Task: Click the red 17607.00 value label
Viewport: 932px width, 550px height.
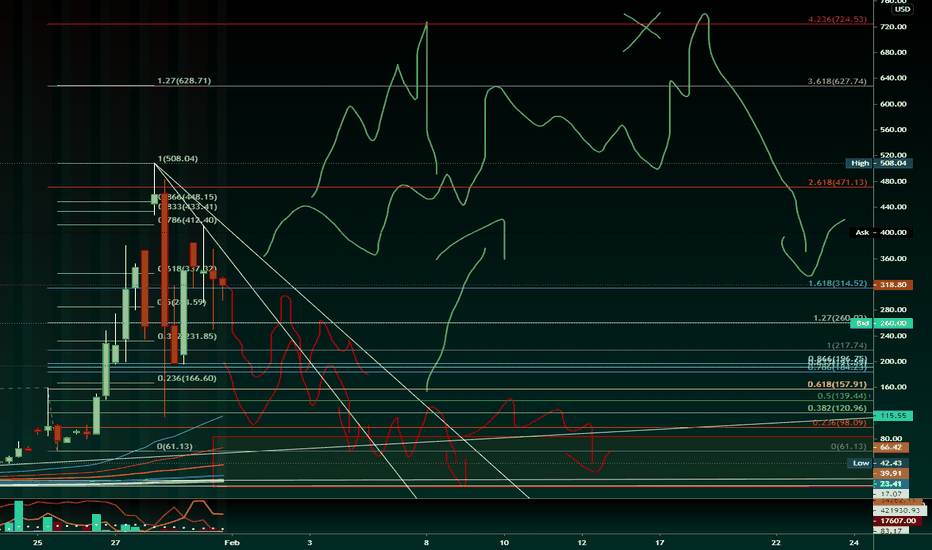Action: pyautogui.click(x=898, y=521)
